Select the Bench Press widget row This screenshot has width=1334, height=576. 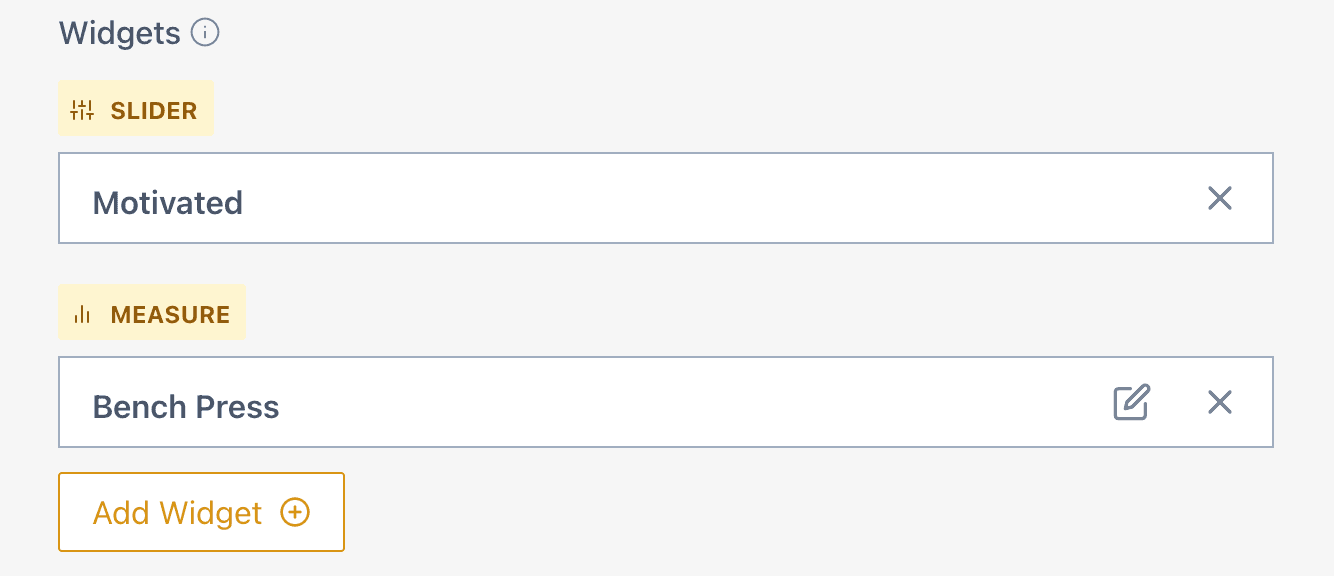tap(666, 402)
